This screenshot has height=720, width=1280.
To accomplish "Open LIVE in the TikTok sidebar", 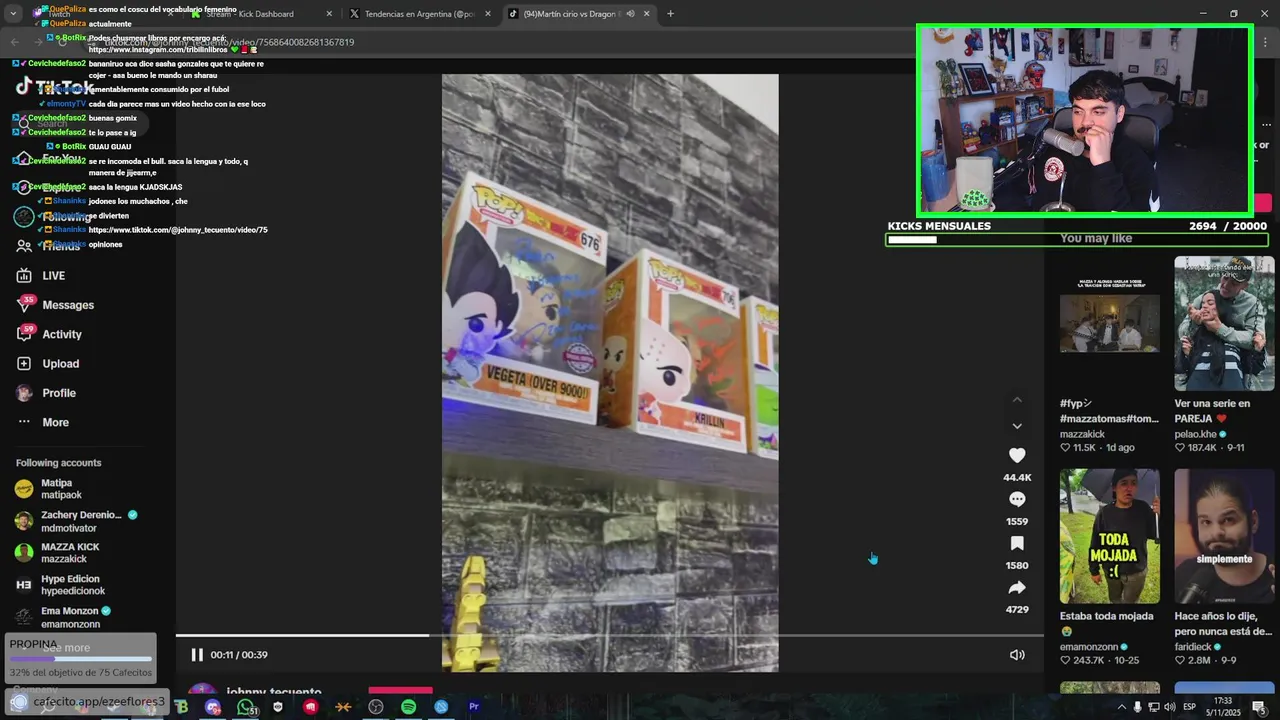I will (54, 276).
